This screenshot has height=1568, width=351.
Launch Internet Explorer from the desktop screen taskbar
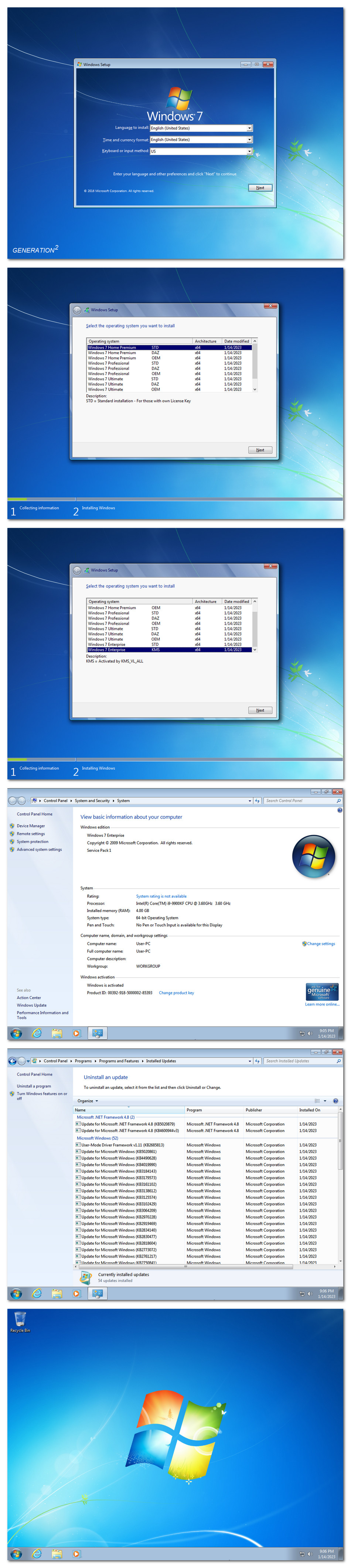point(37,1553)
